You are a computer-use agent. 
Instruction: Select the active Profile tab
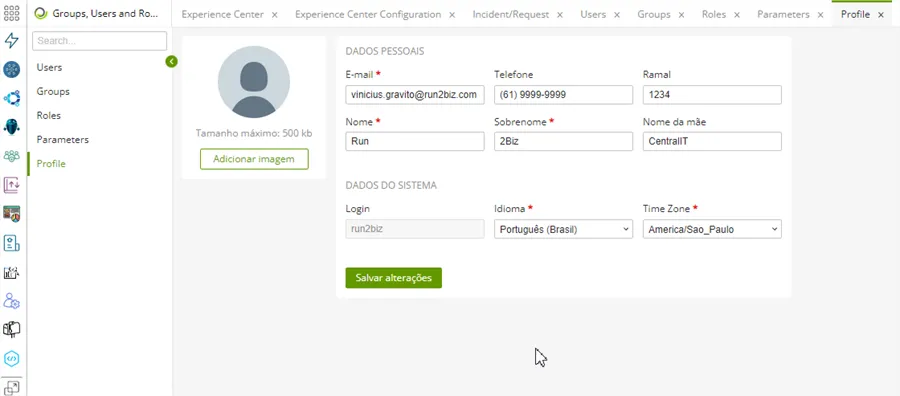[855, 14]
